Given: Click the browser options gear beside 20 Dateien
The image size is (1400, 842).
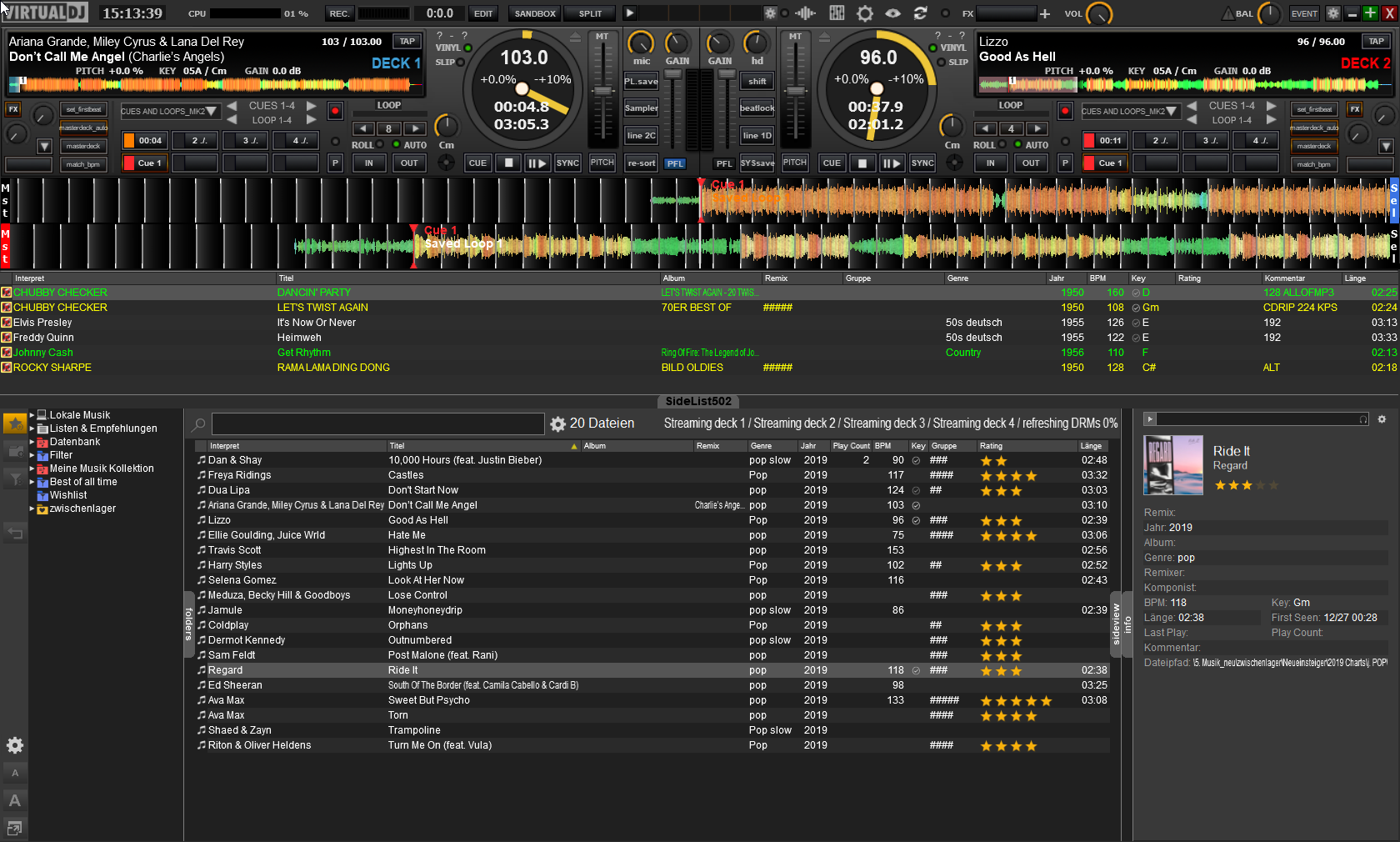Looking at the screenshot, I should (557, 424).
